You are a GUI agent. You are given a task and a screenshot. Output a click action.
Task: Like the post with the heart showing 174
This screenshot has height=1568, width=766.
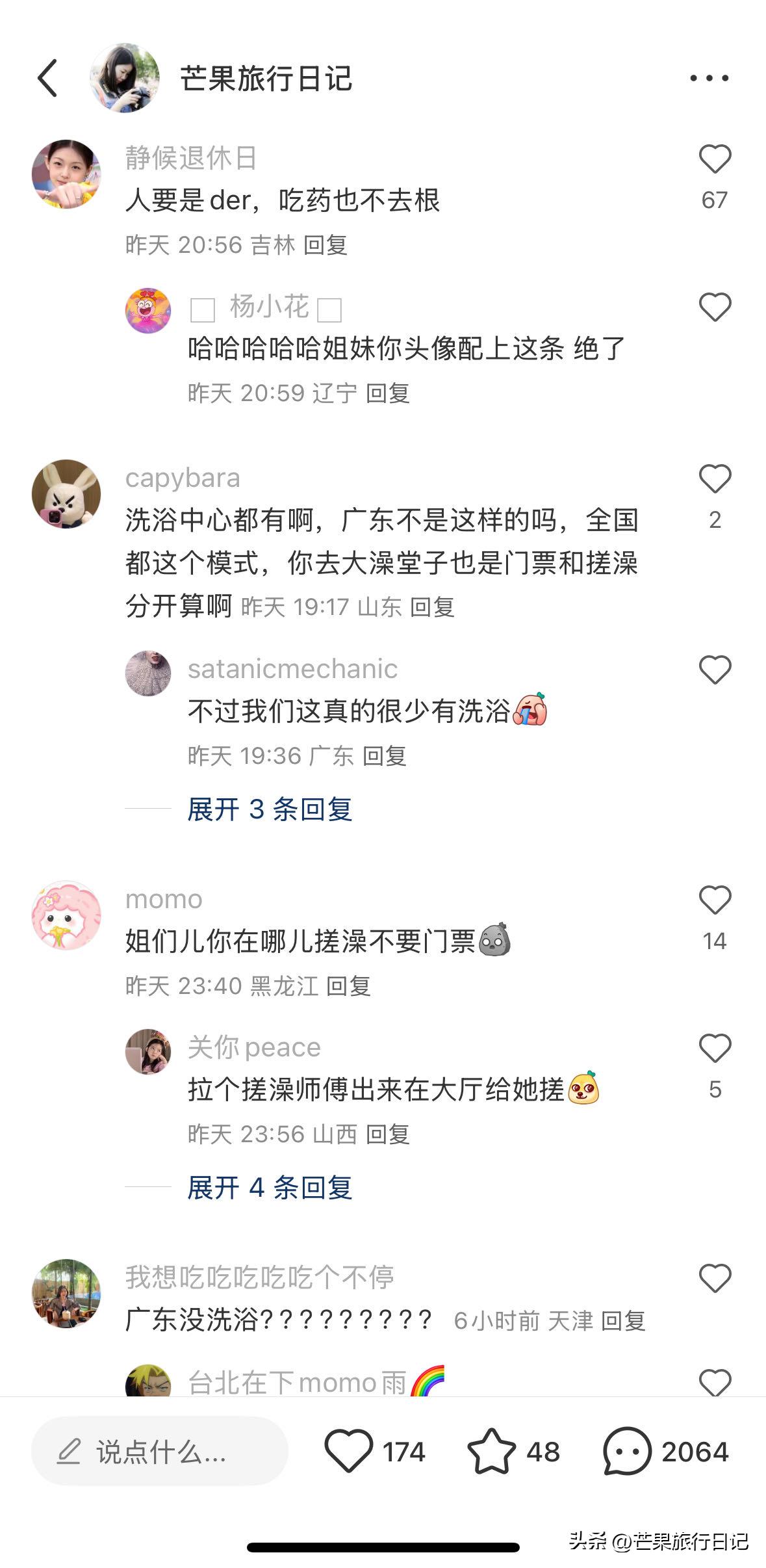tap(348, 1451)
